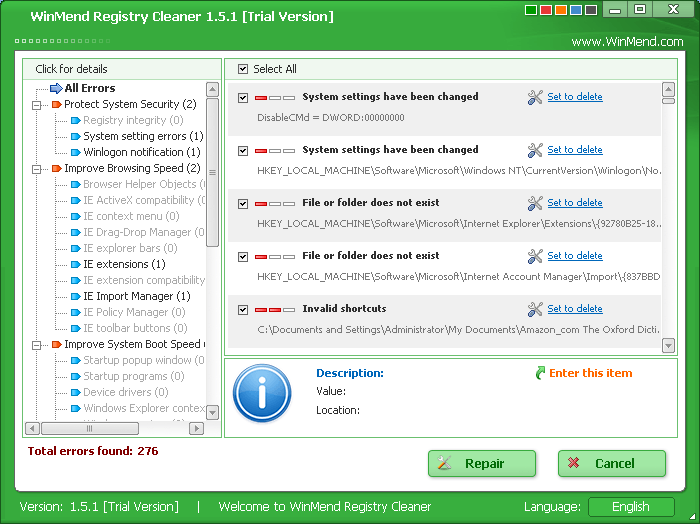Image resolution: width=700 pixels, height=524 pixels.
Task: Click wrench icon for the Winlogon error
Action: pyautogui.click(x=535, y=150)
